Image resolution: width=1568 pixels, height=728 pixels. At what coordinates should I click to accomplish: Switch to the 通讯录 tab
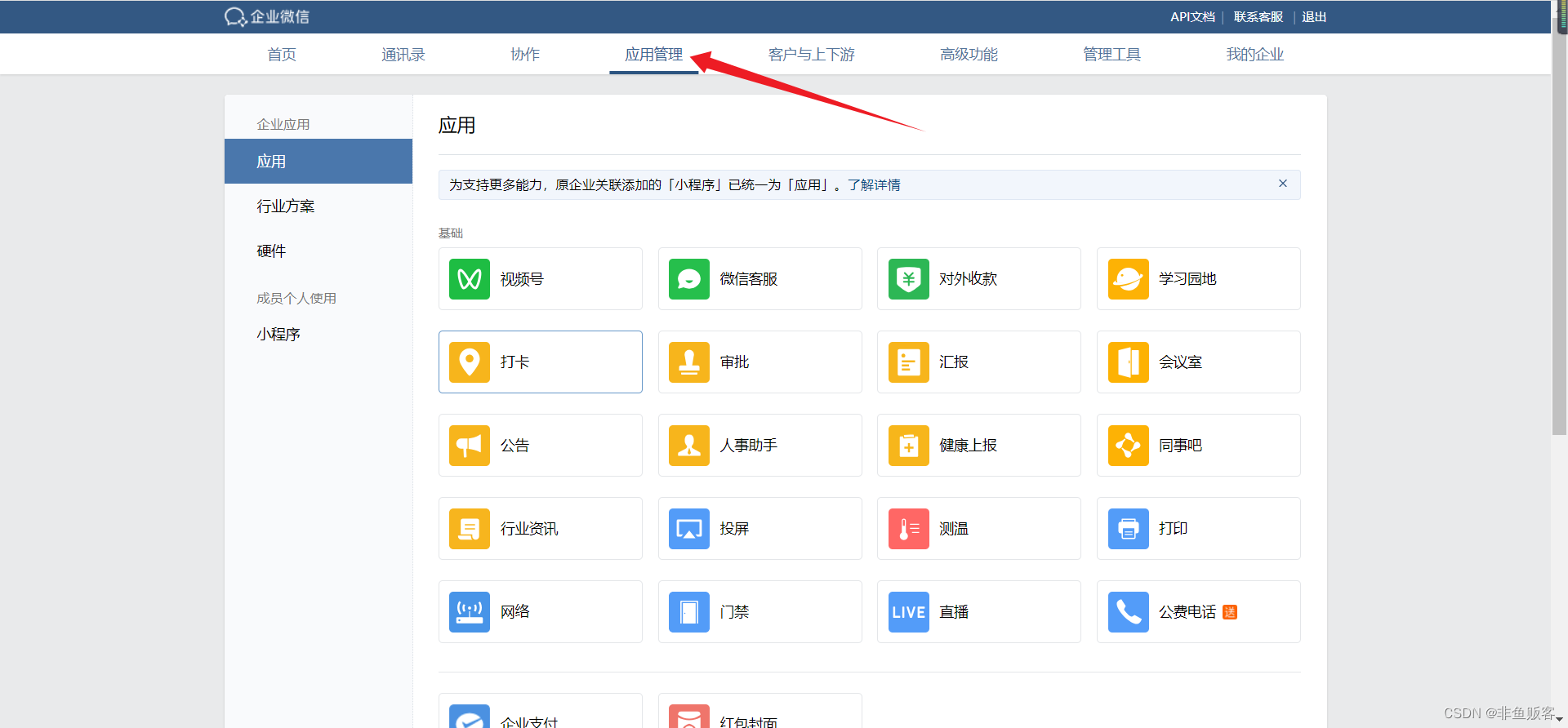coord(403,55)
